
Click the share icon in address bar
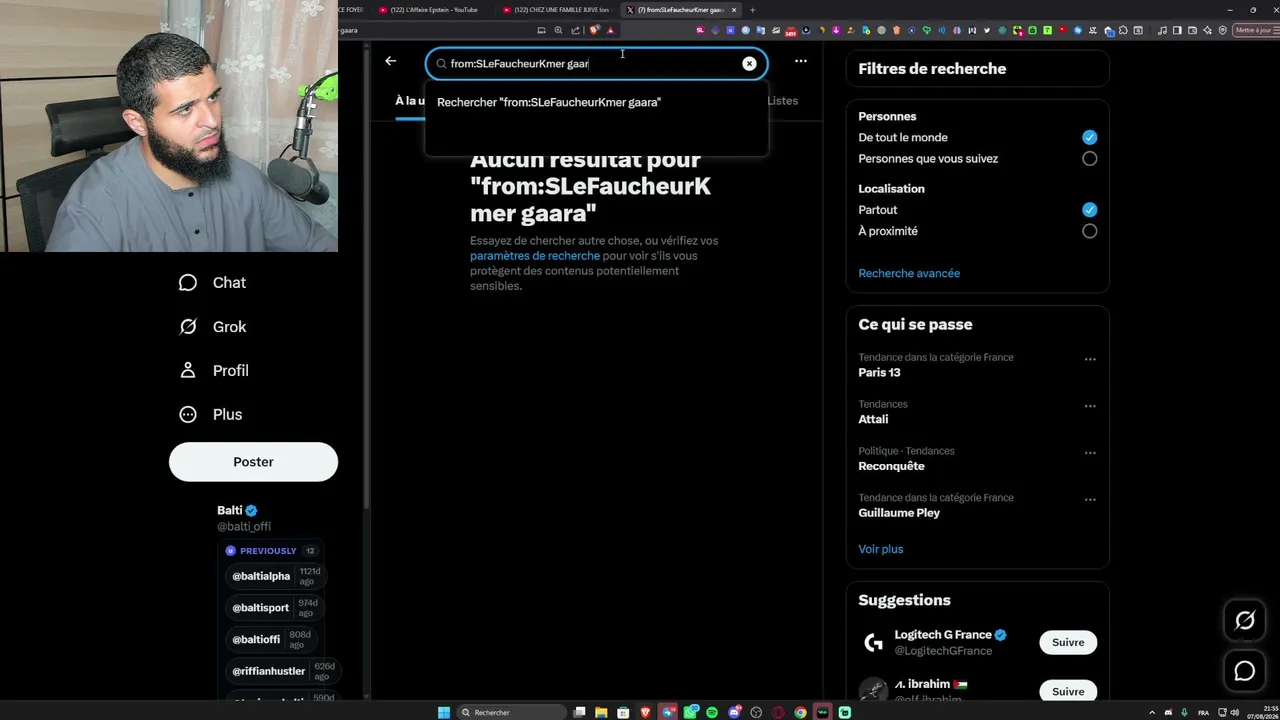coord(575,30)
